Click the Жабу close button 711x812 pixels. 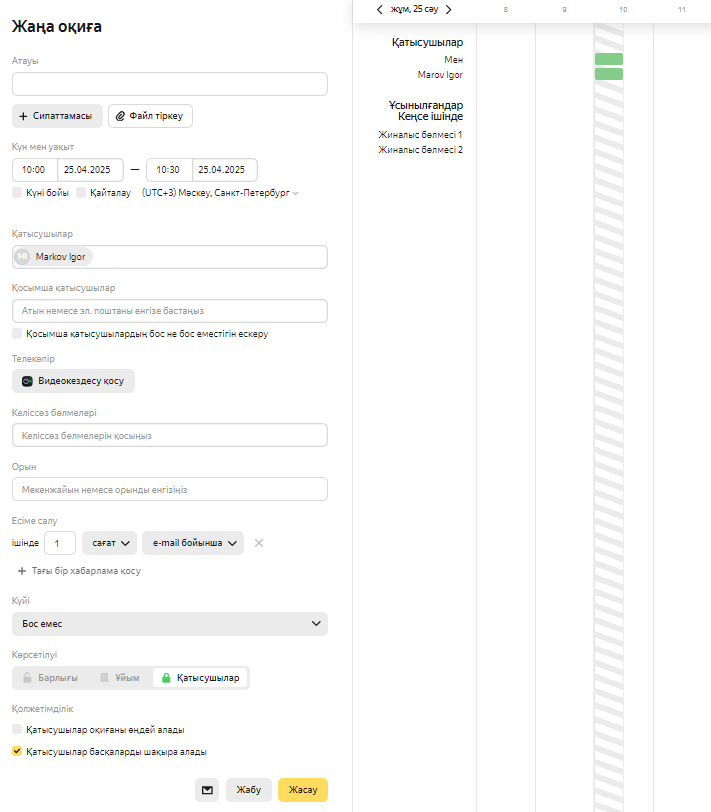(248, 790)
